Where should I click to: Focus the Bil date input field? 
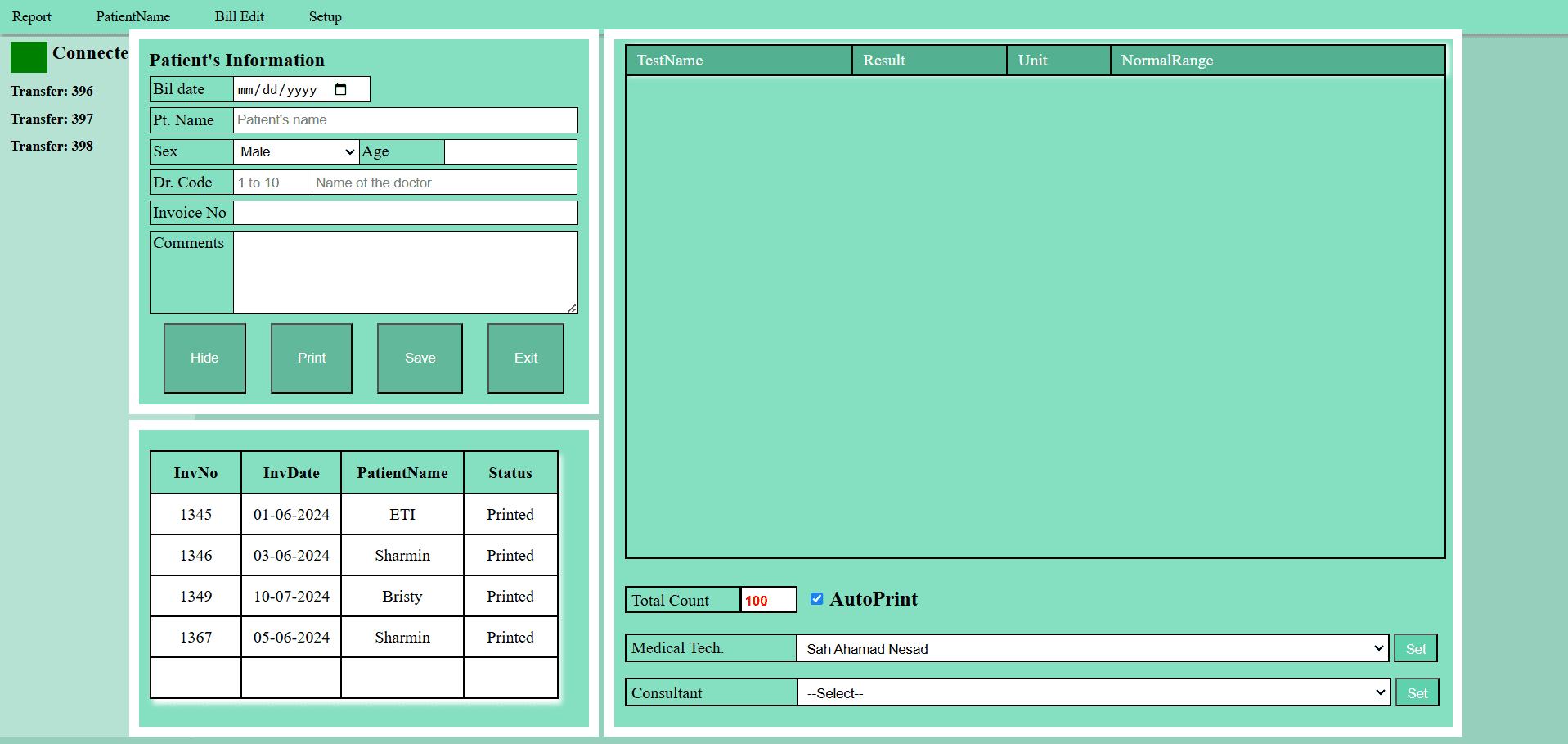(x=302, y=89)
